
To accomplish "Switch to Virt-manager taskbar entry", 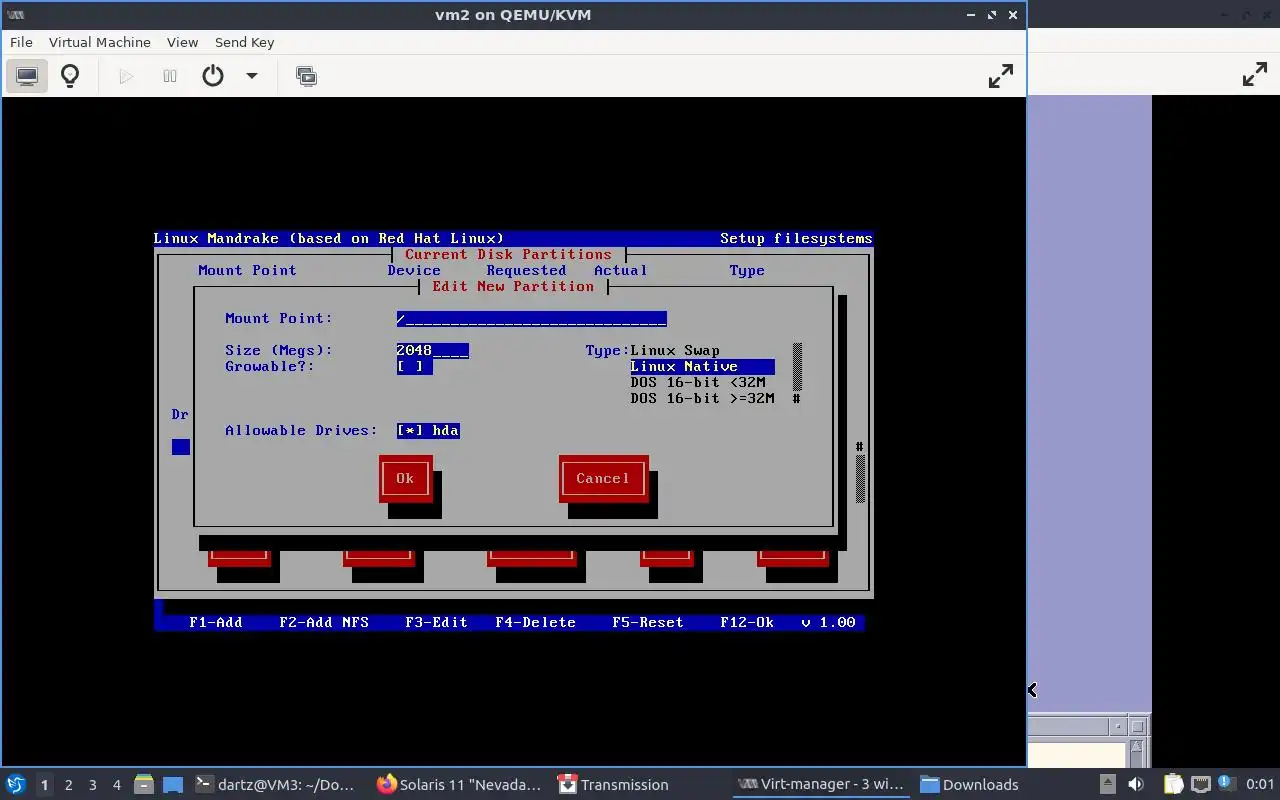I will coord(821,784).
